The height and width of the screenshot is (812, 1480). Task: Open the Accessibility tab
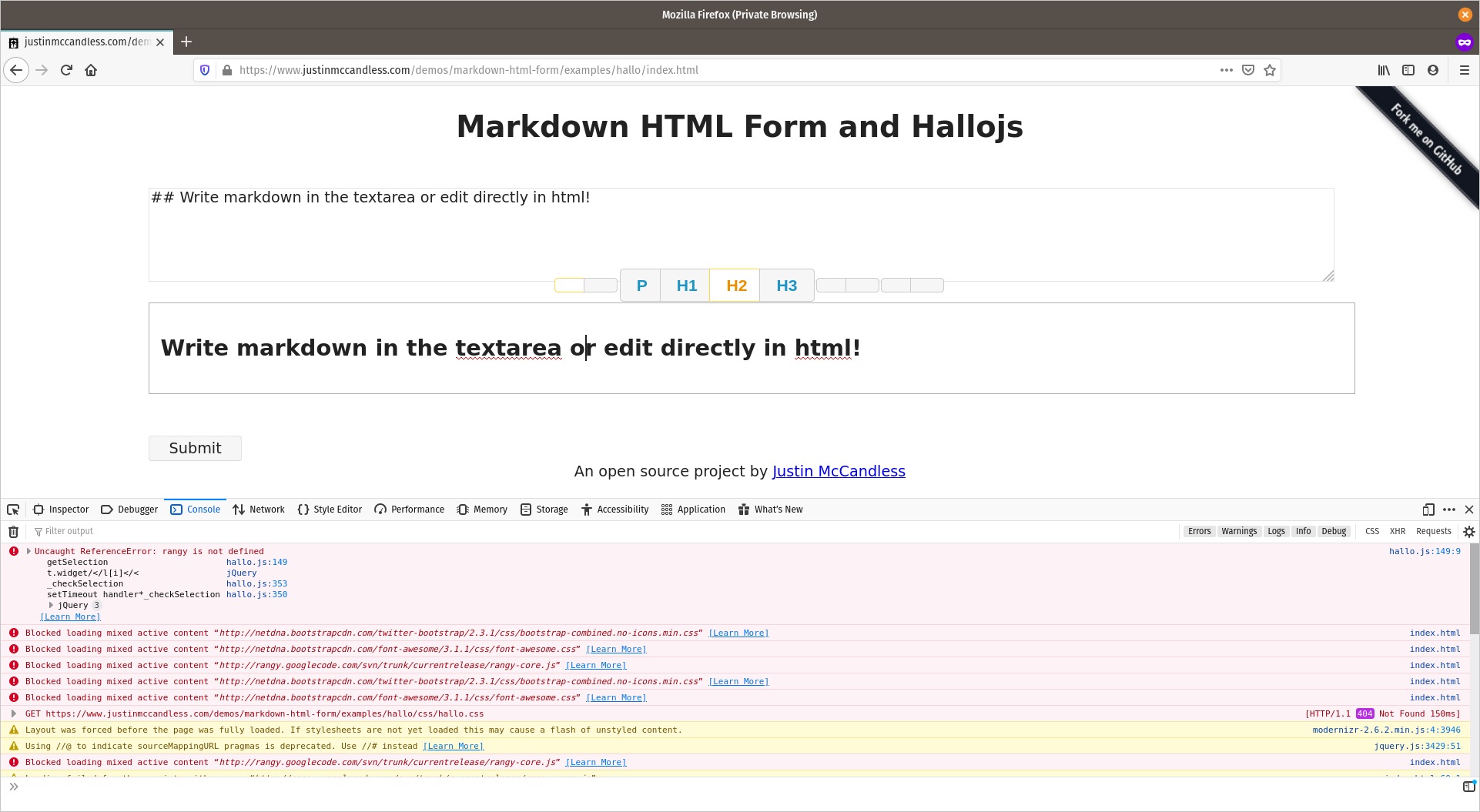click(614, 510)
